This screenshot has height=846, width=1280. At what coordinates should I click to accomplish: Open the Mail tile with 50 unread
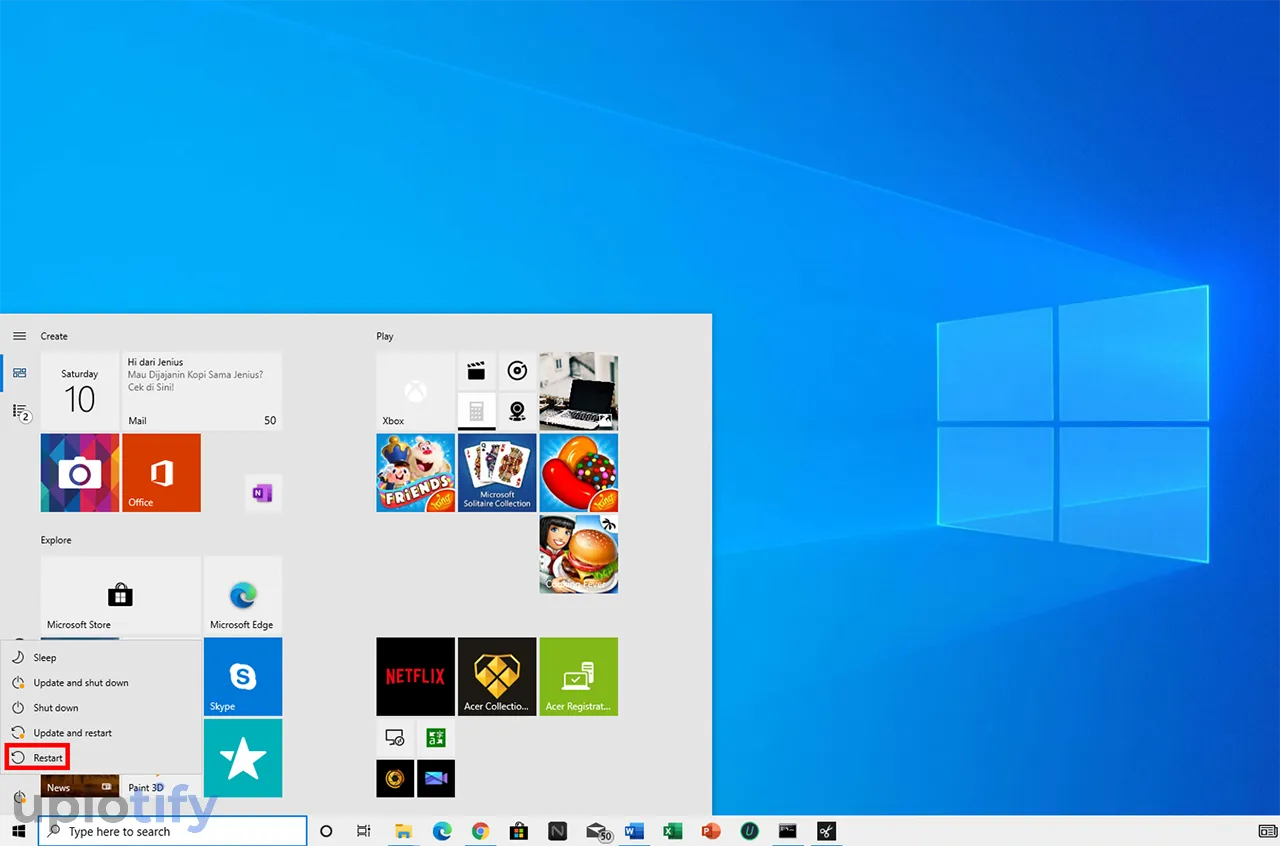pos(202,391)
